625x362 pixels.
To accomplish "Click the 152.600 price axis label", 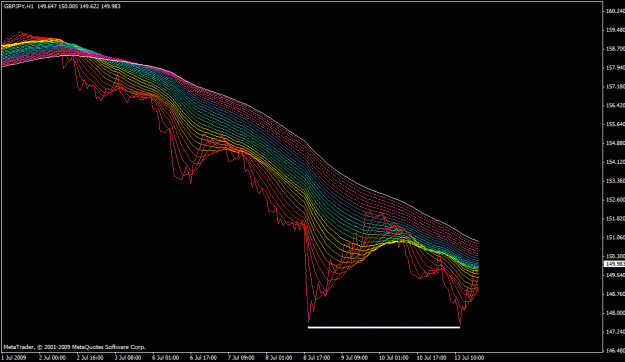I will pos(615,199).
